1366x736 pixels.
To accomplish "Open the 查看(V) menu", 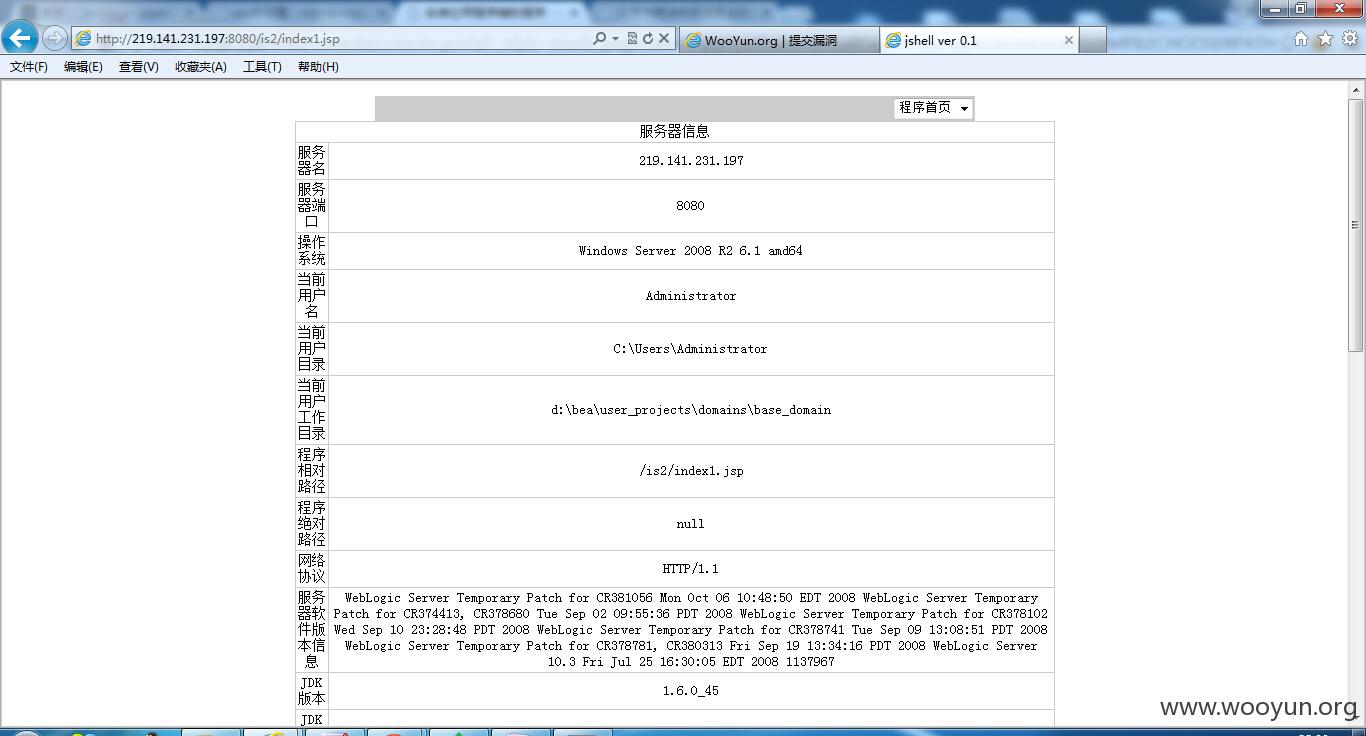I will click(x=138, y=67).
